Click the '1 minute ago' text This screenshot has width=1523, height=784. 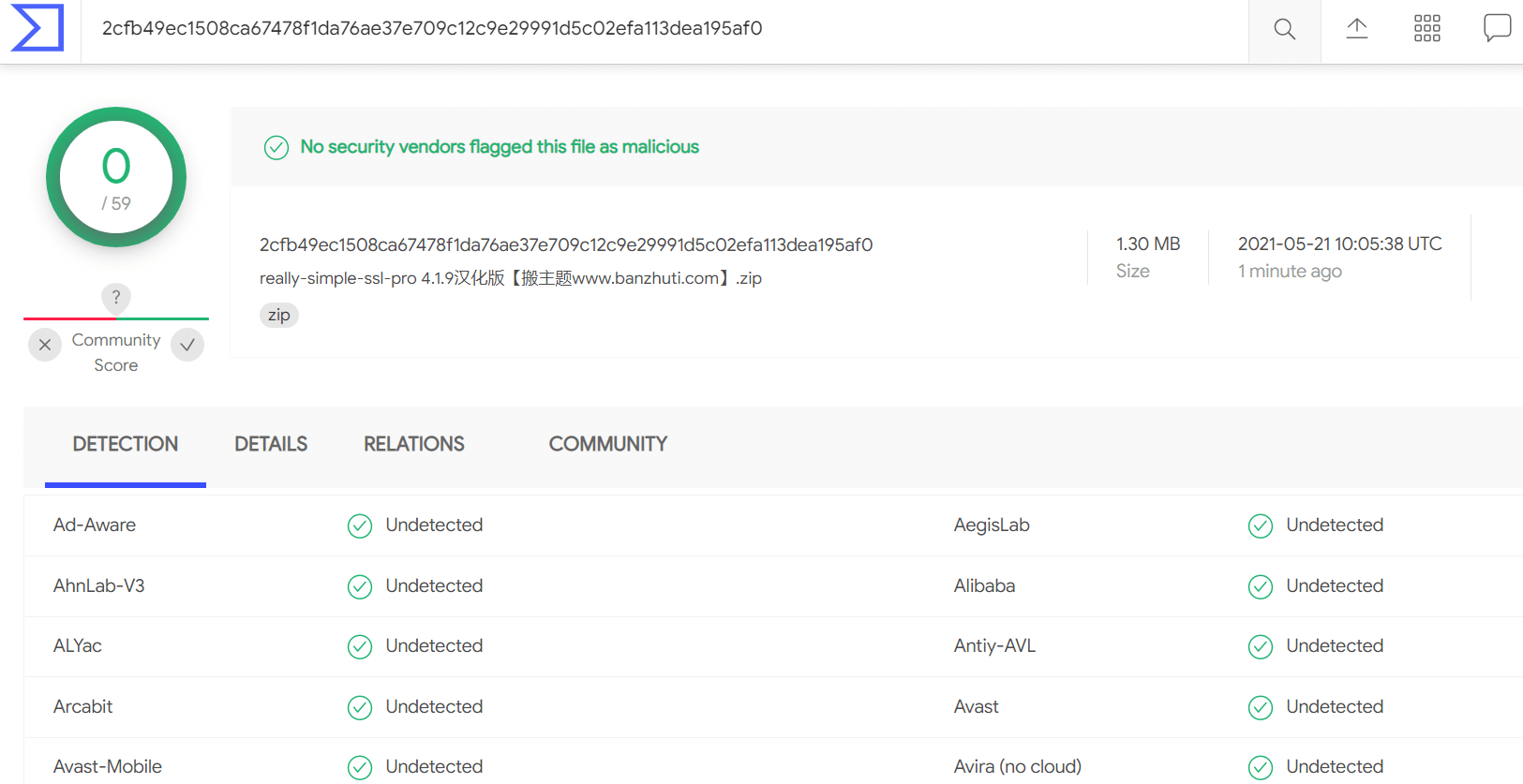[x=1290, y=271]
